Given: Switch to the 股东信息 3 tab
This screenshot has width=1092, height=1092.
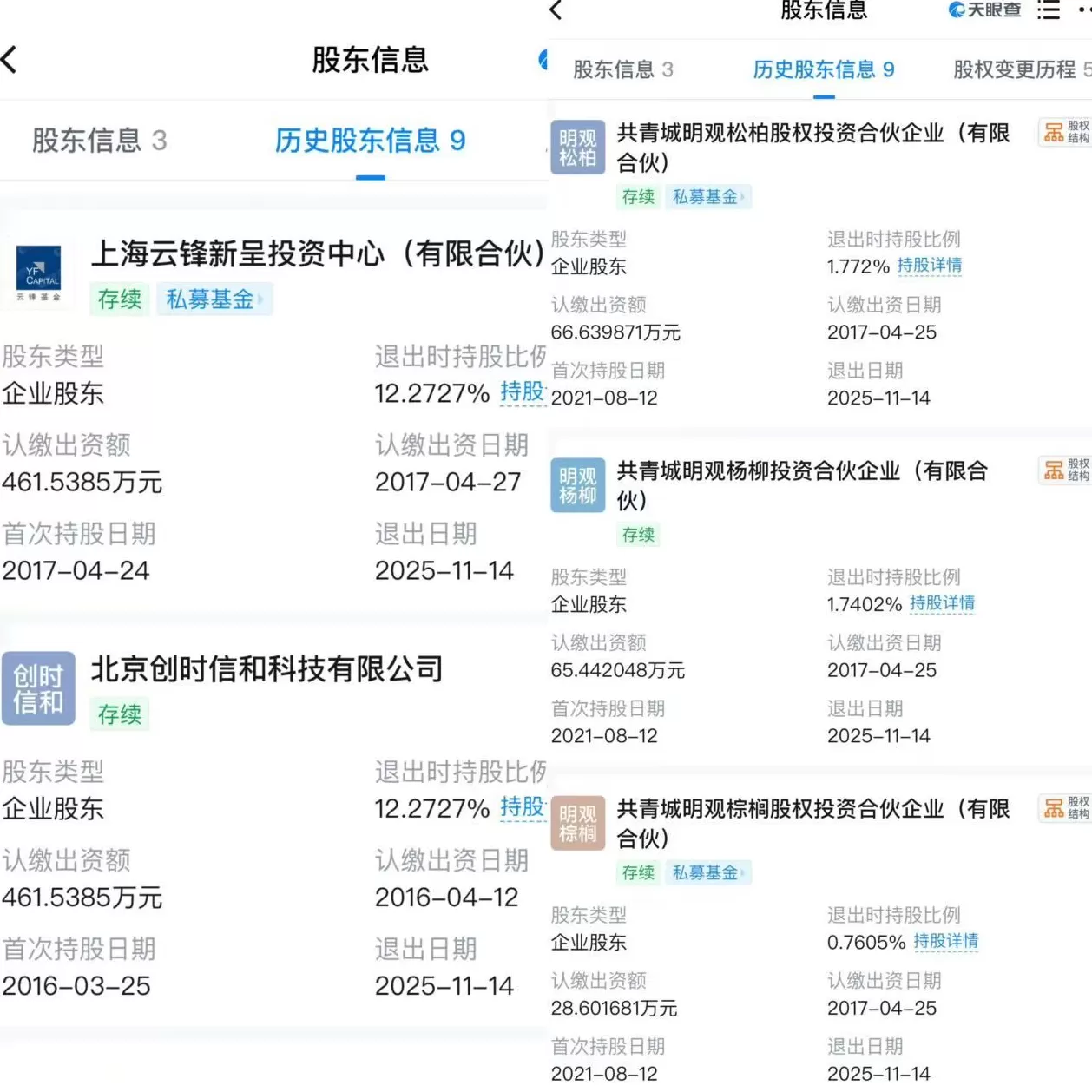Looking at the screenshot, I should (622, 70).
